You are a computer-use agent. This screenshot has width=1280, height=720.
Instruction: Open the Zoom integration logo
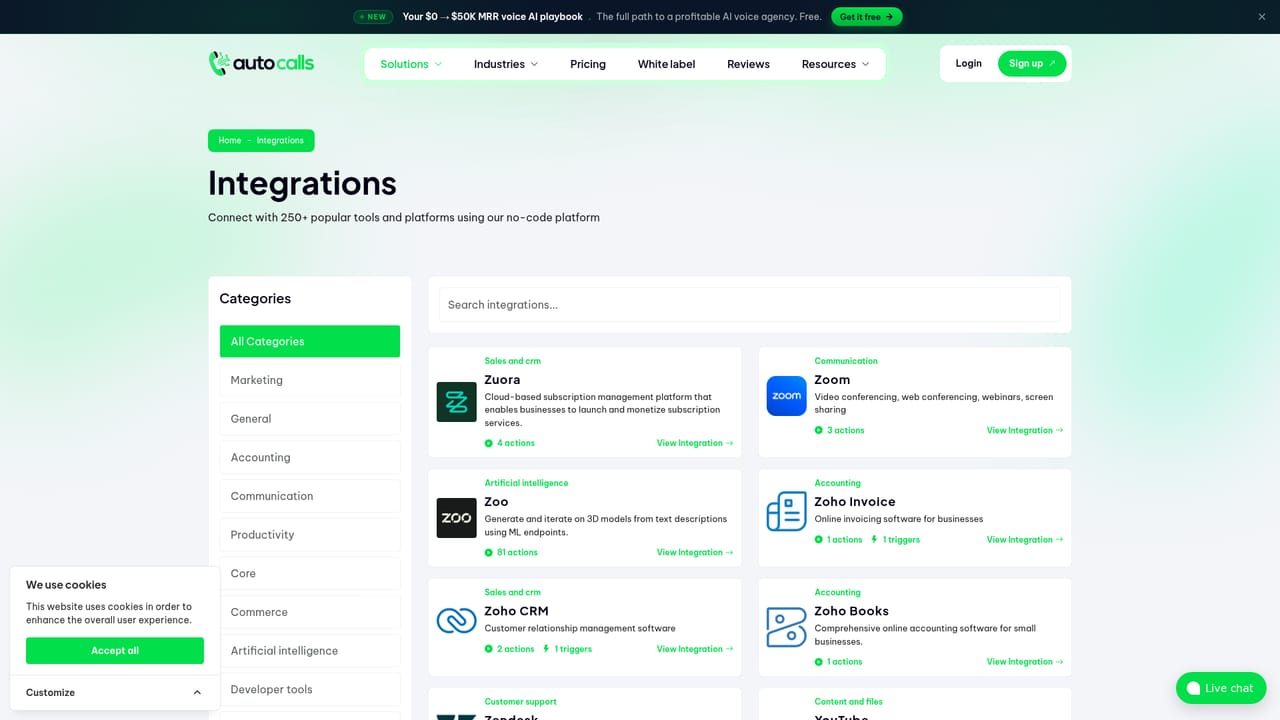pos(786,396)
